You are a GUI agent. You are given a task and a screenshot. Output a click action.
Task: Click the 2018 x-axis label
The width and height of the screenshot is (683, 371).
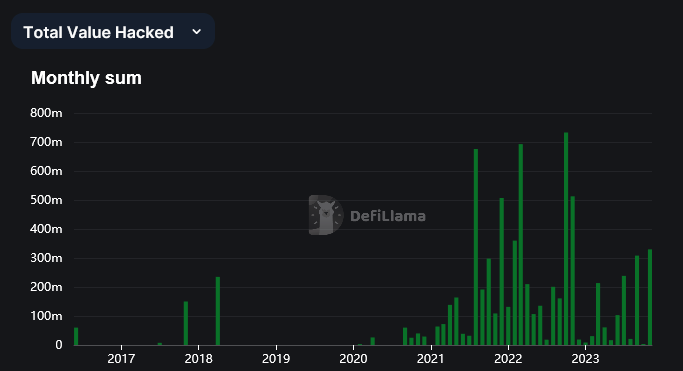198,358
